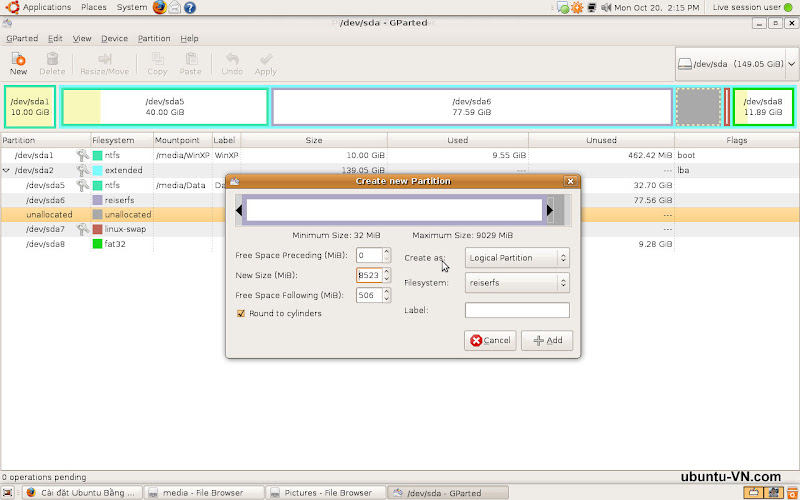This screenshot has height=500, width=800.
Task: Select the /dev/sda6 block in disk map
Action: point(471,107)
